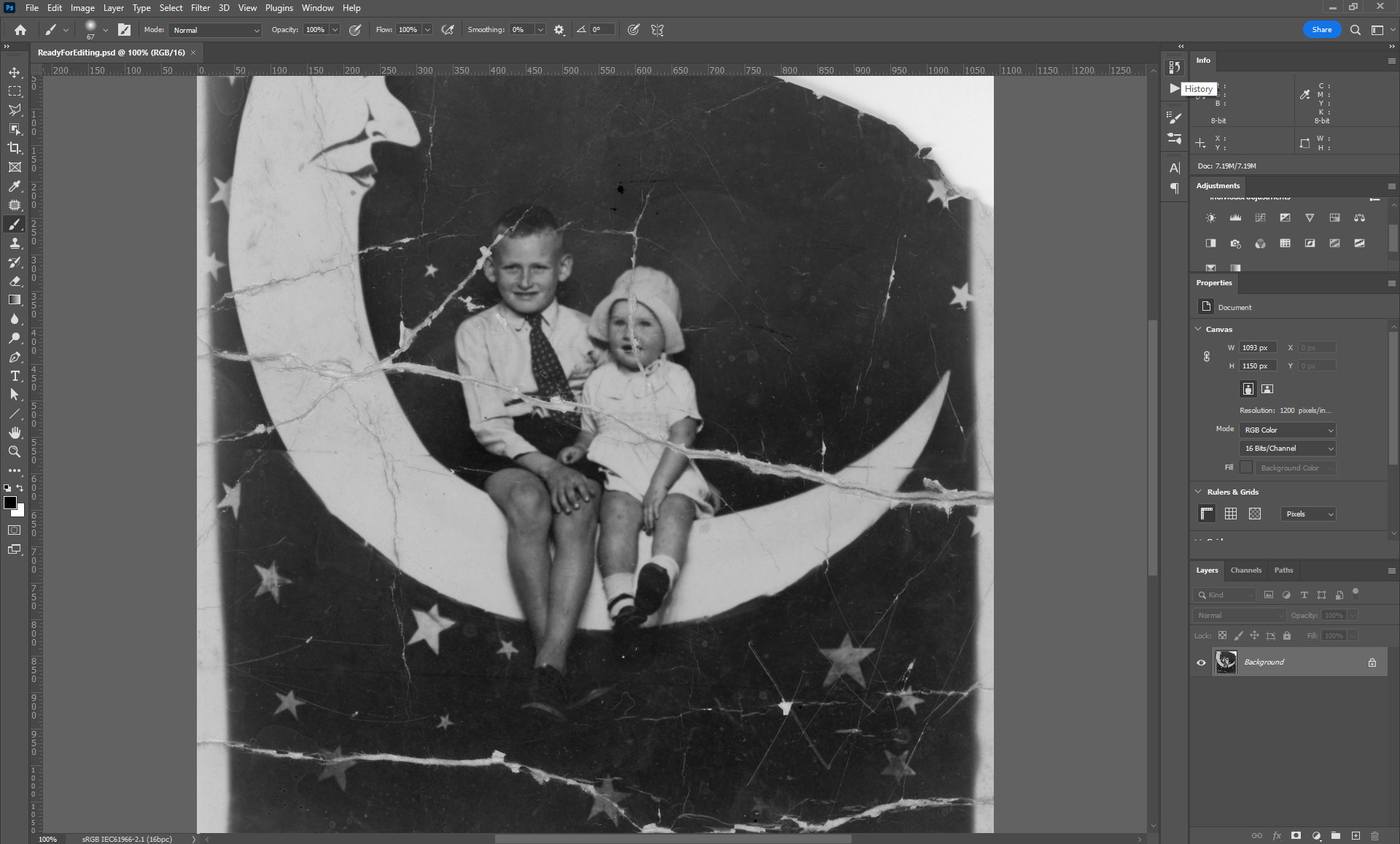The width and height of the screenshot is (1400, 844).
Task: Create a new layer
Action: [x=1356, y=835]
